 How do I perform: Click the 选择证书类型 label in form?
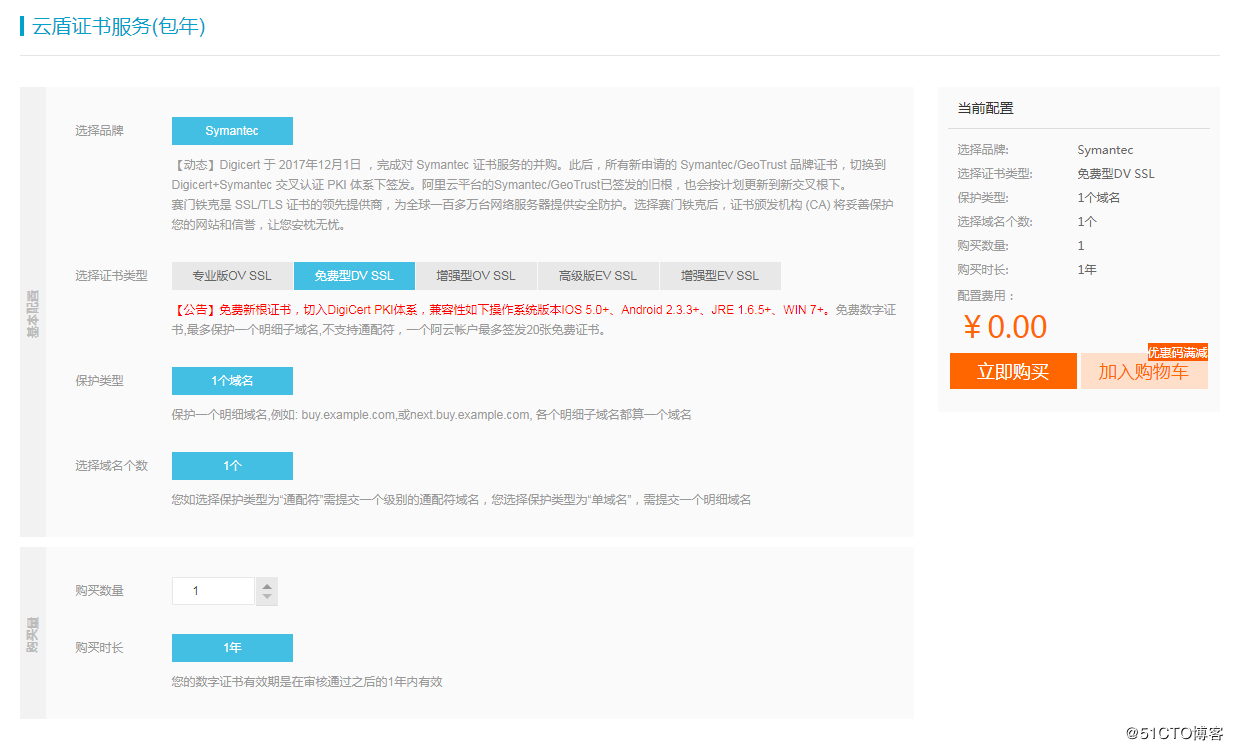111,276
